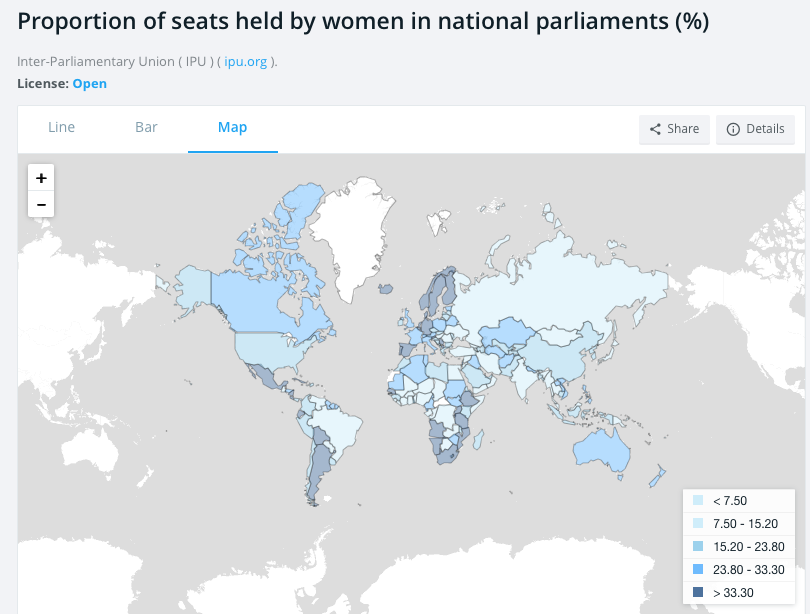Zoom in on the map
Screen dimensions: 810x614
pos(41,178)
